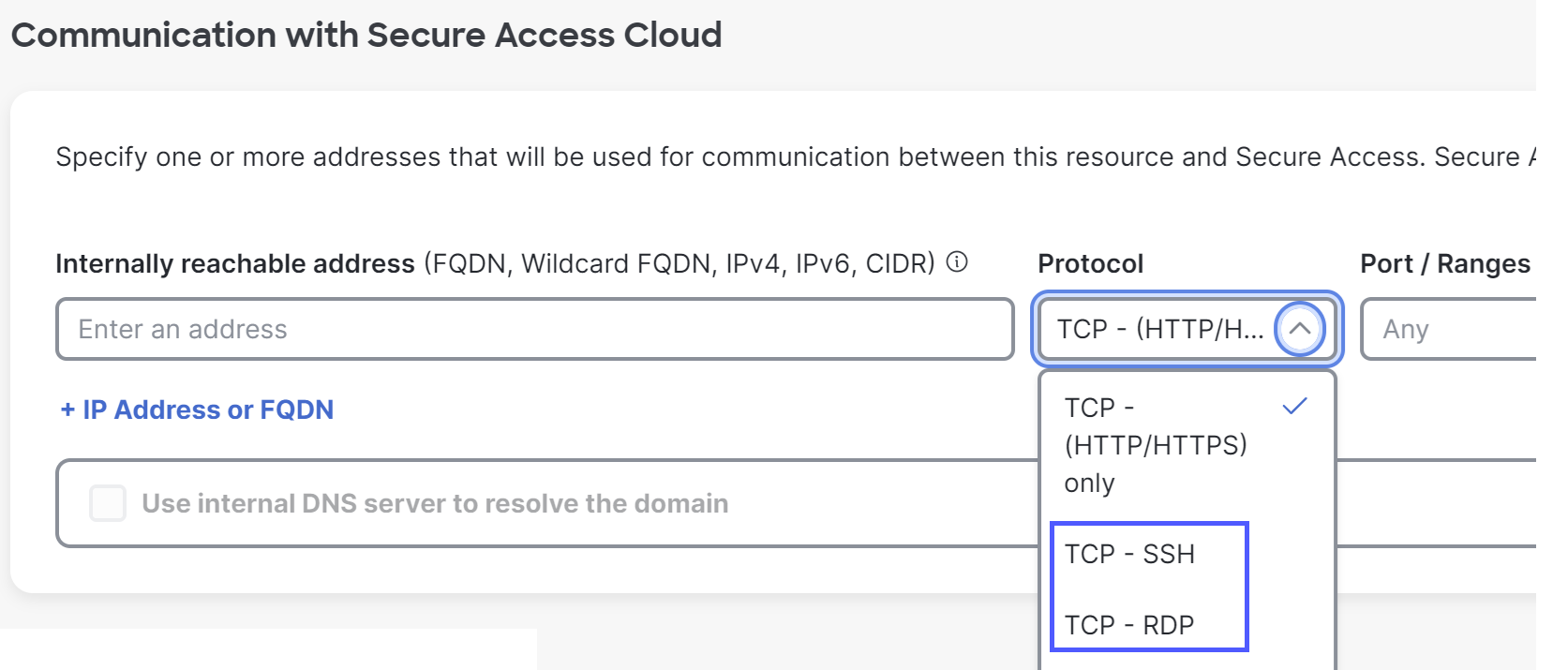1568x670 pixels.
Task: Click the Protocol field label
Action: point(1091,263)
